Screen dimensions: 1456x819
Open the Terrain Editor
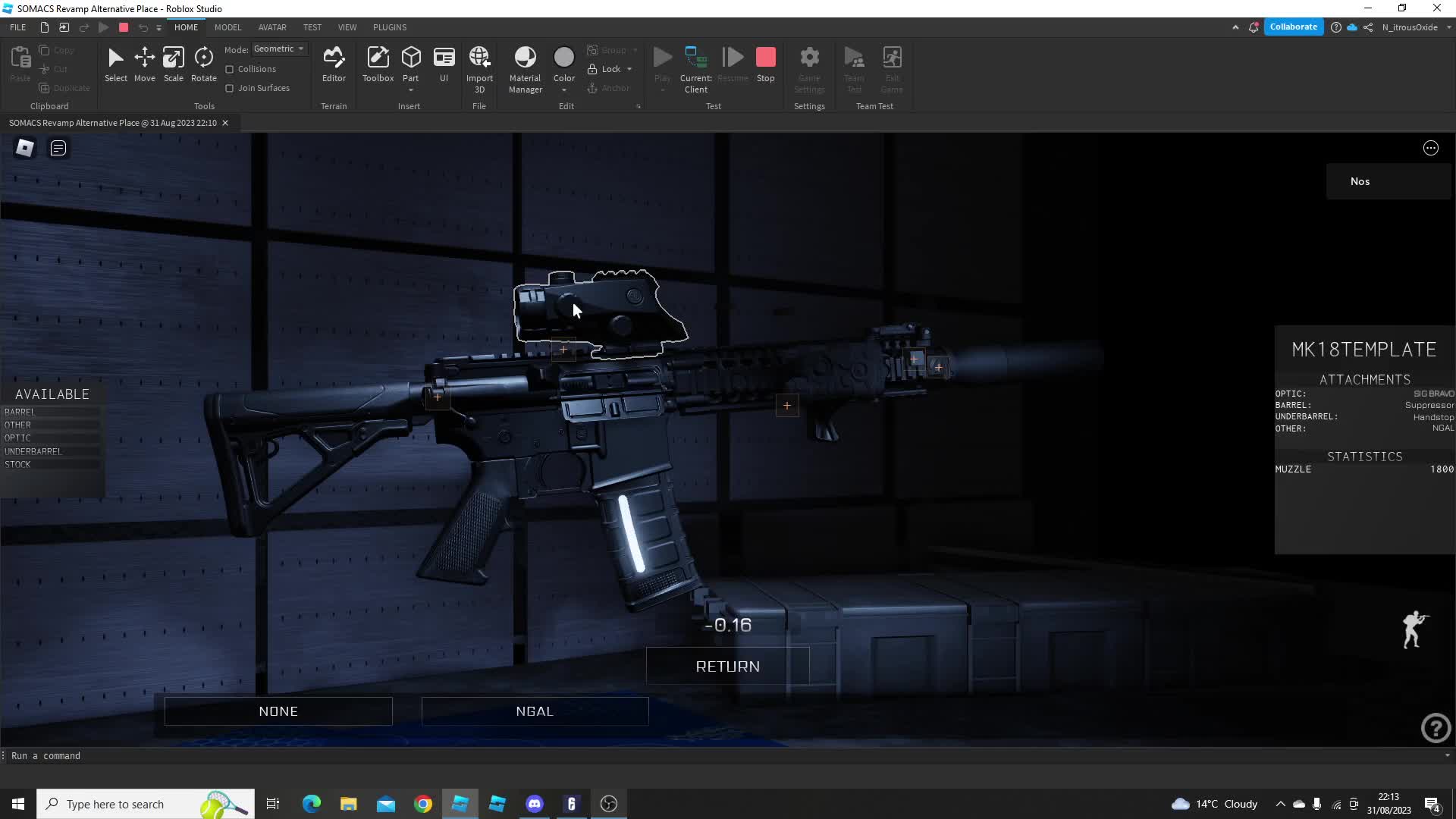(334, 64)
